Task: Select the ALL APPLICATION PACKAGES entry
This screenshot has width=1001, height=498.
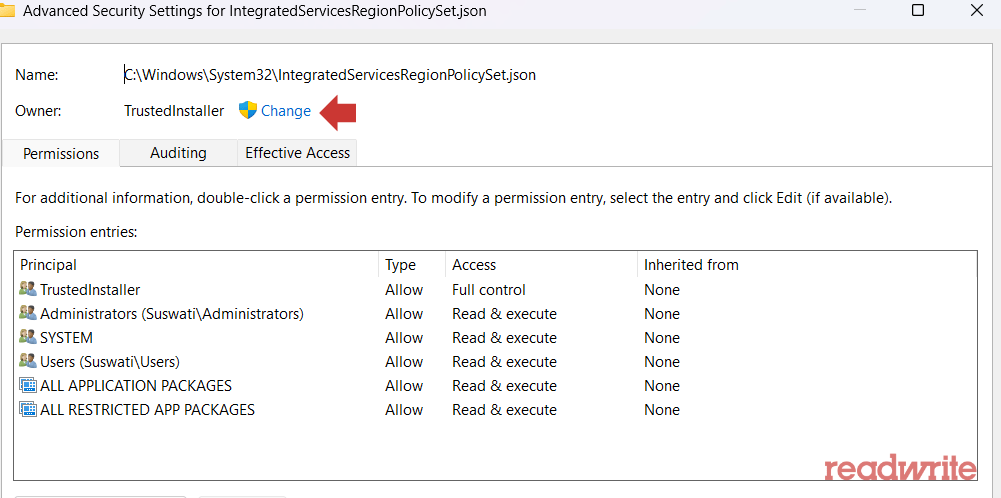Action: (495, 386)
